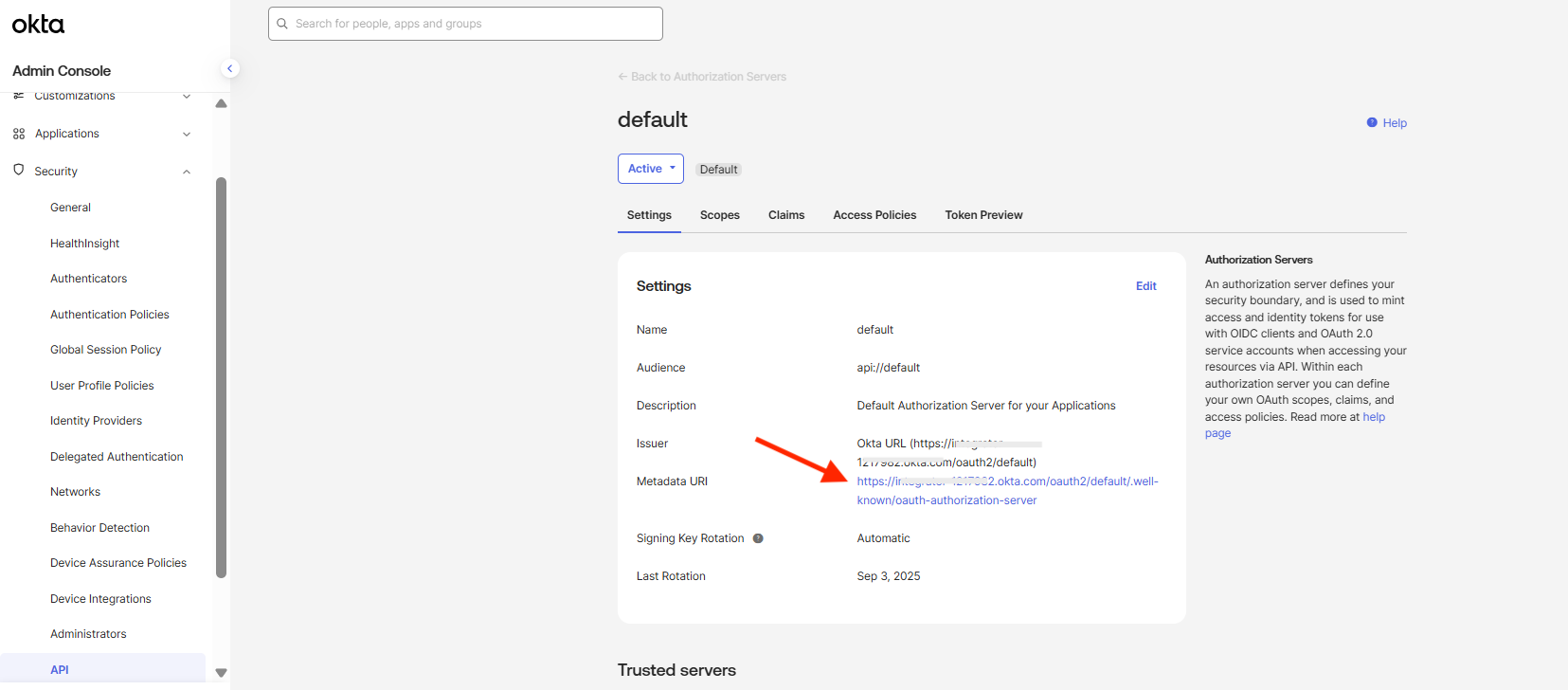The height and width of the screenshot is (690, 1568).
Task: Collapse the Security menu section
Action: [187, 172]
